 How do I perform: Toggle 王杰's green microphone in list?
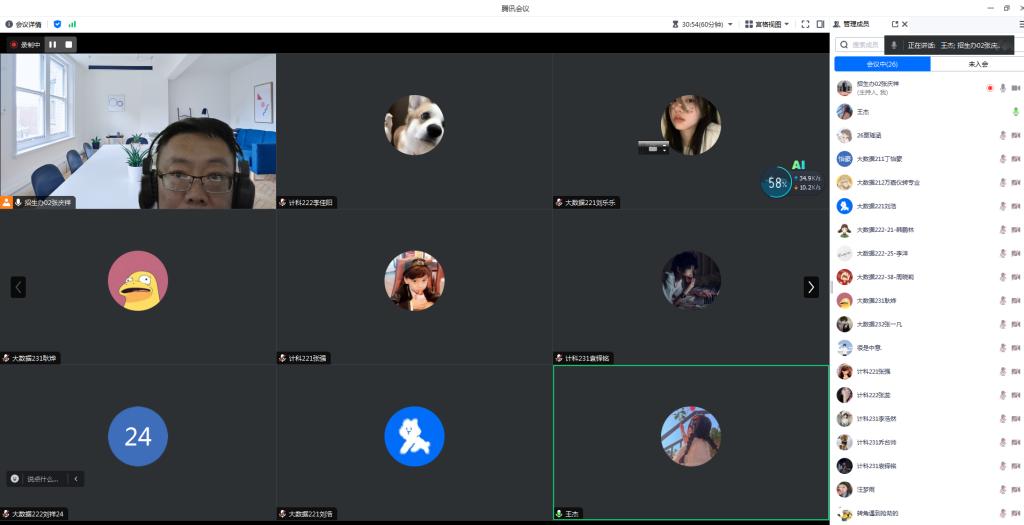tap(1015, 112)
